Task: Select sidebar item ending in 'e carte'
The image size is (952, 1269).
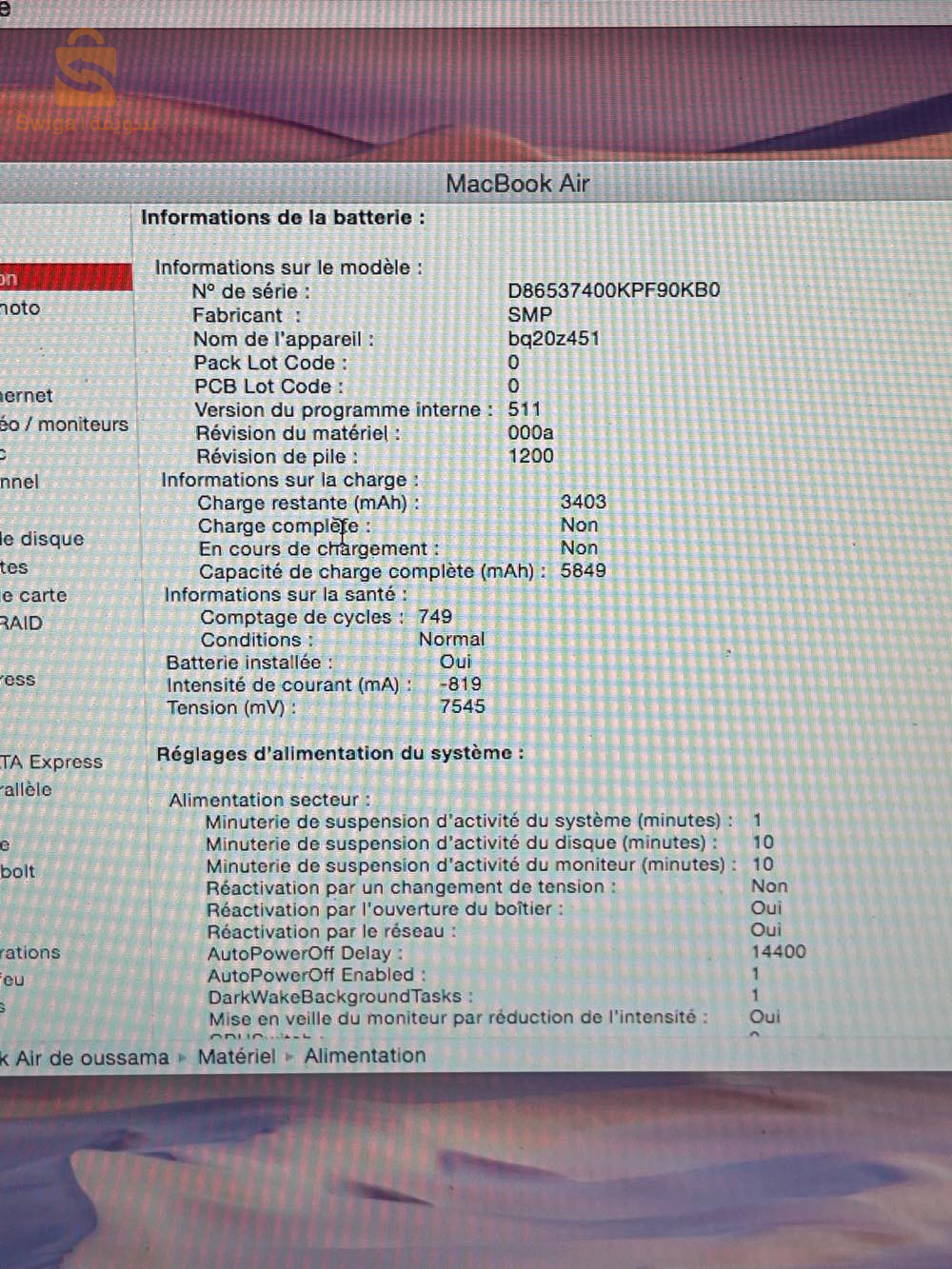Action: click(33, 595)
